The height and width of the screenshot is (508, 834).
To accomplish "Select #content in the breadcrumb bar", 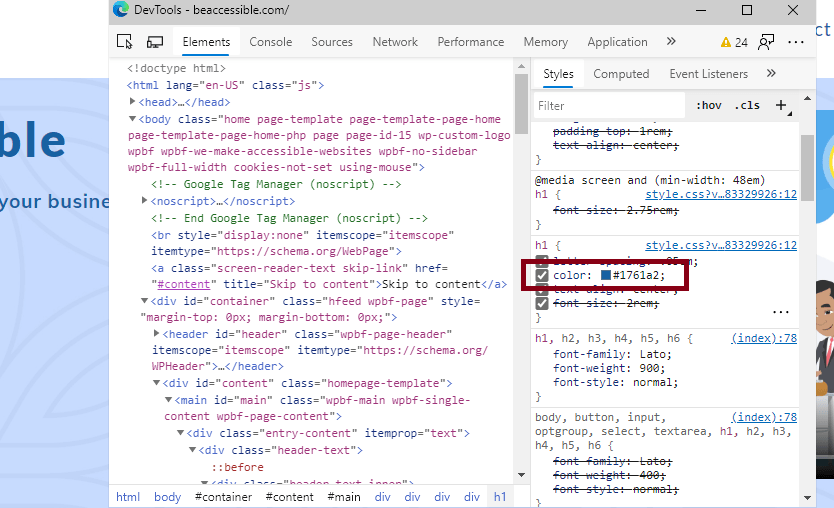I will coord(289,497).
